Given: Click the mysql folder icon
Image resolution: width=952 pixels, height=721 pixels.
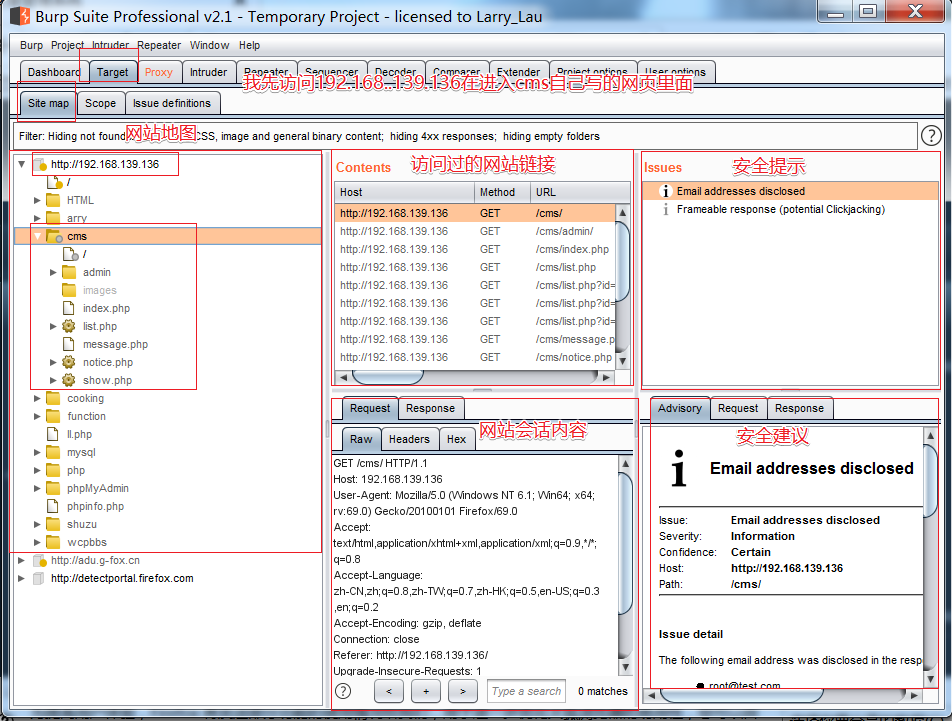Looking at the screenshot, I should (x=53, y=452).
